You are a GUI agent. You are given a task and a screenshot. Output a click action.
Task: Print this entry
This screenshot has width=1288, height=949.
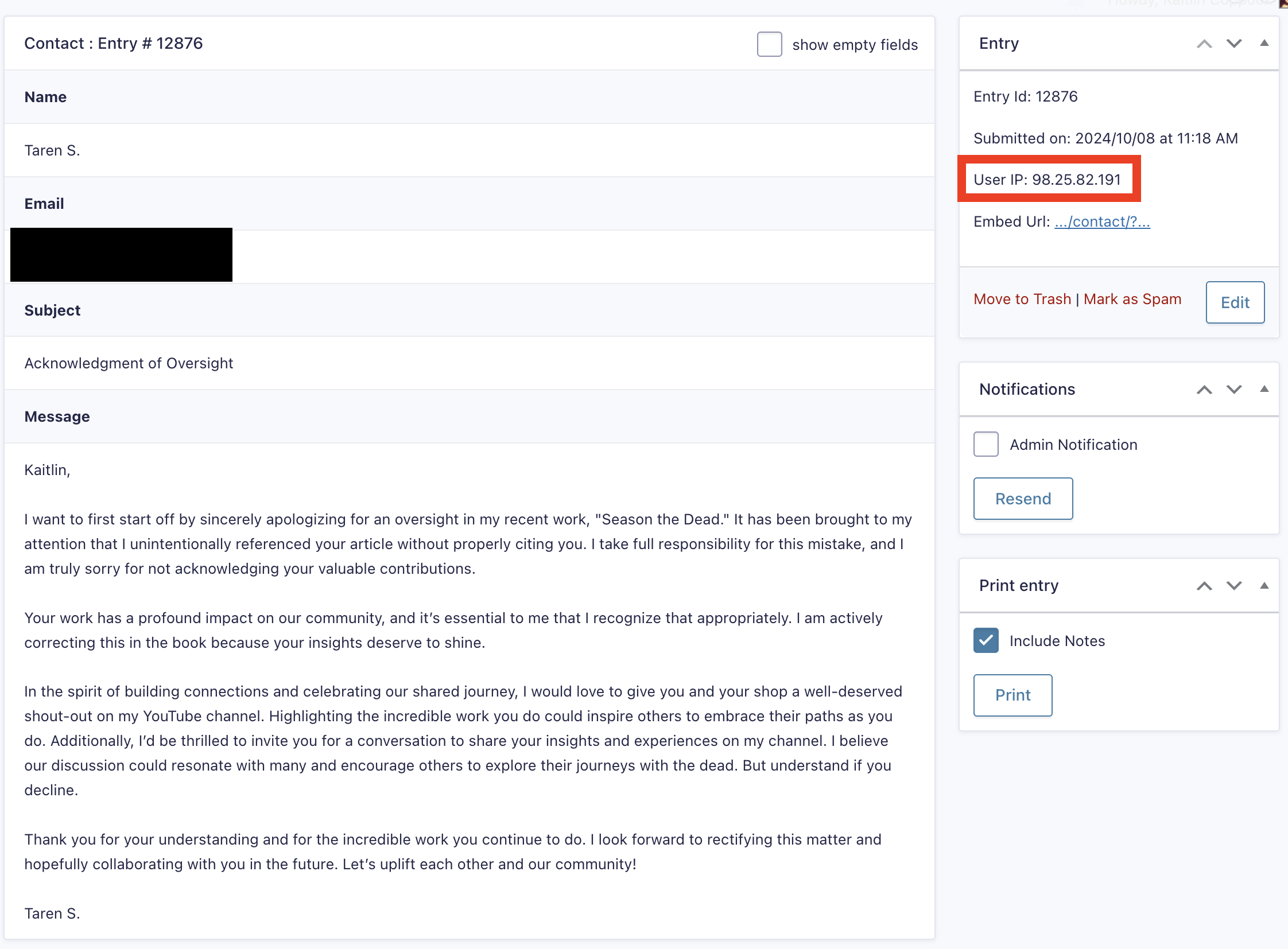click(x=1012, y=695)
